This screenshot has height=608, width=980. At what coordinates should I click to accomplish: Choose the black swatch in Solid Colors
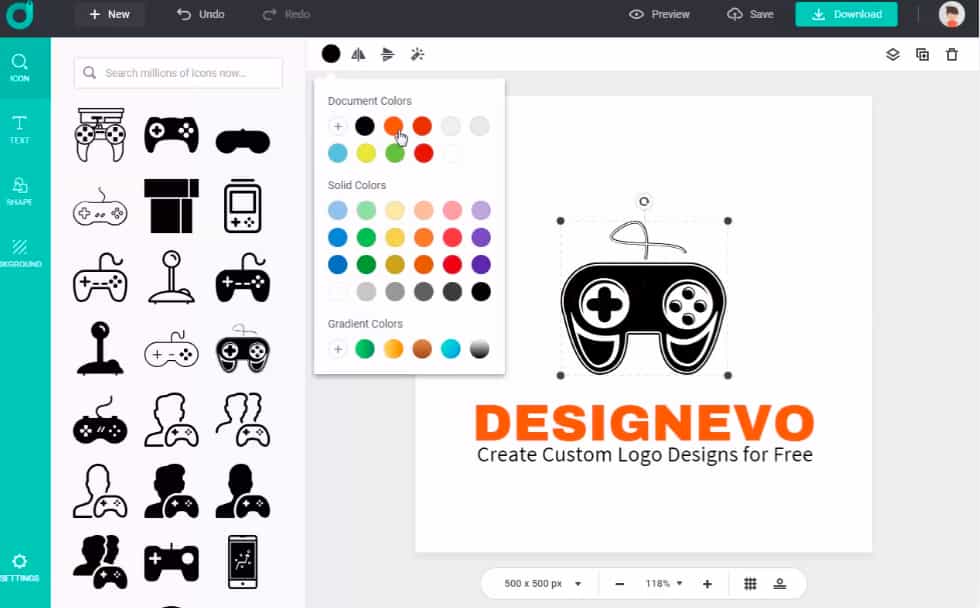[x=481, y=291]
